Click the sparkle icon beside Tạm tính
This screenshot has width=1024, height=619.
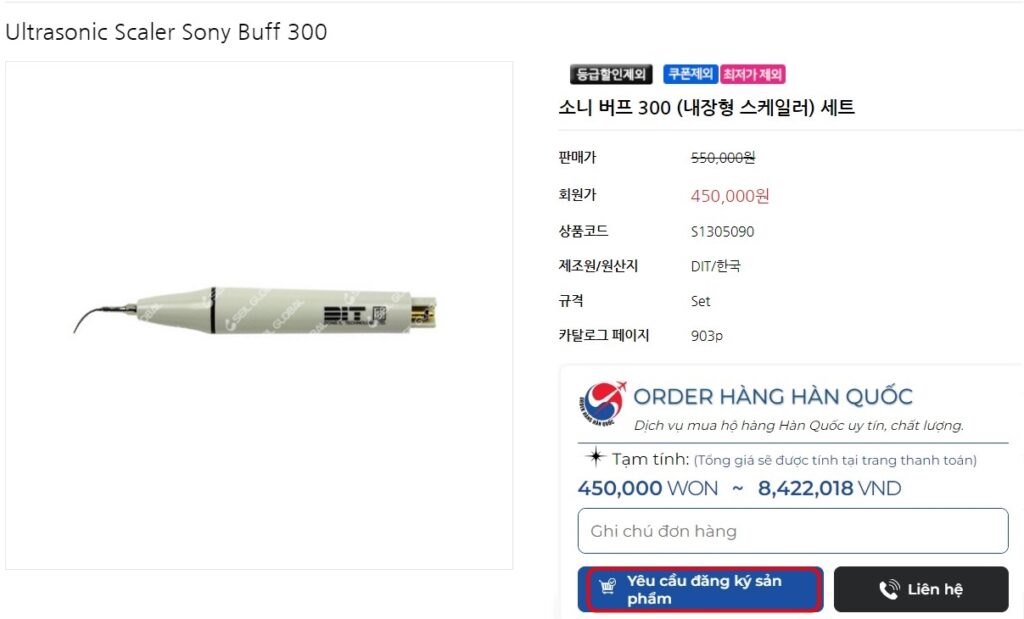click(x=595, y=458)
